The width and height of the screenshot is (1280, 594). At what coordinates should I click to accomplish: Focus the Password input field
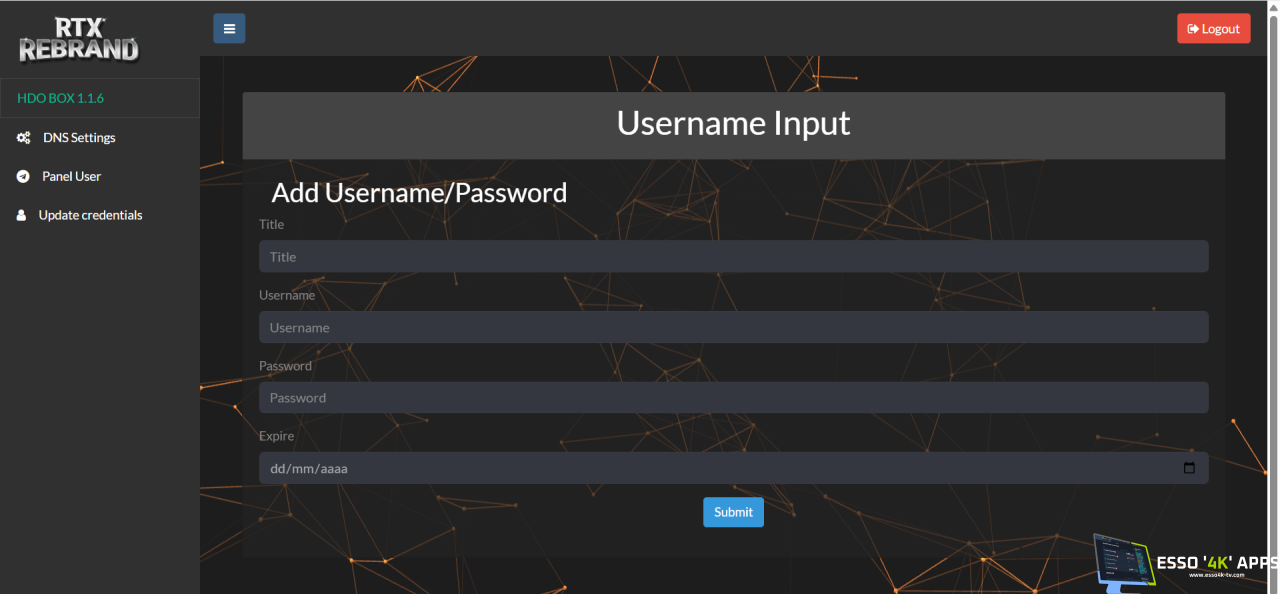pos(733,398)
